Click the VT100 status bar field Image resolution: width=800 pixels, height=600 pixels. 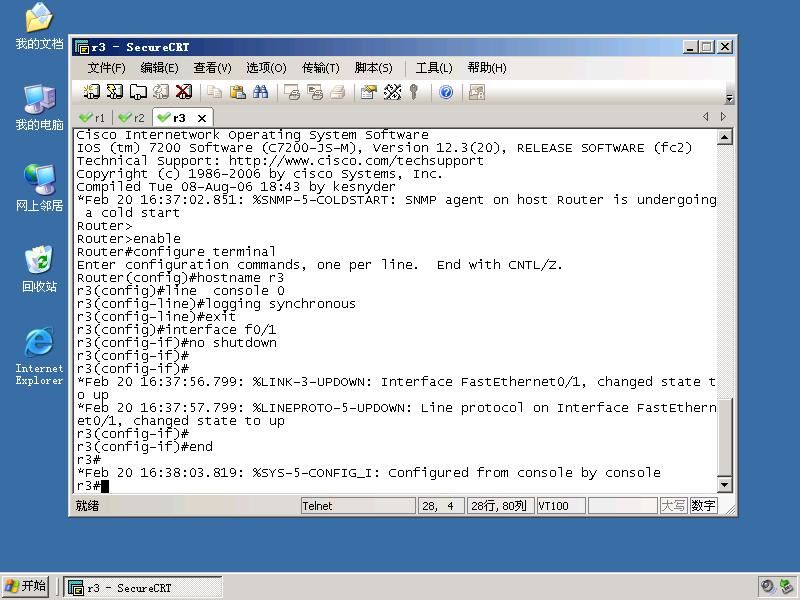(x=560, y=506)
